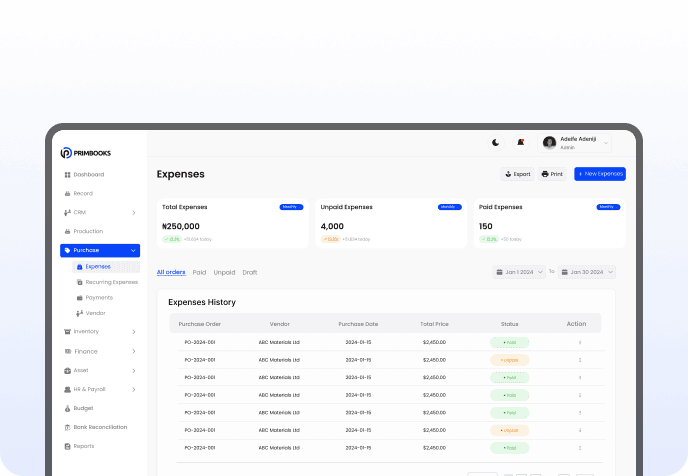This screenshot has height=476, width=688.
Task: Expand the CRM menu chevron
Action: (134, 213)
